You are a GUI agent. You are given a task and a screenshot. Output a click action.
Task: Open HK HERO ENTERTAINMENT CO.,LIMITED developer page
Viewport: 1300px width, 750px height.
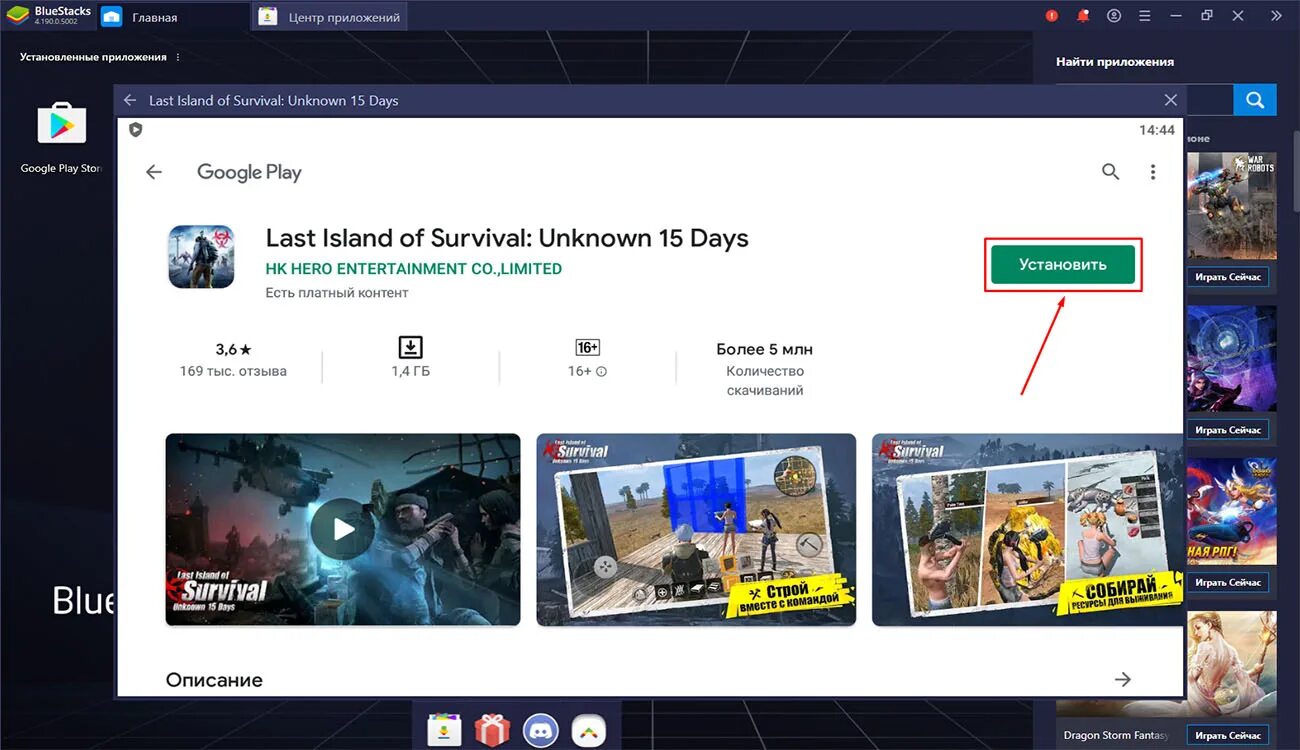[x=414, y=269]
